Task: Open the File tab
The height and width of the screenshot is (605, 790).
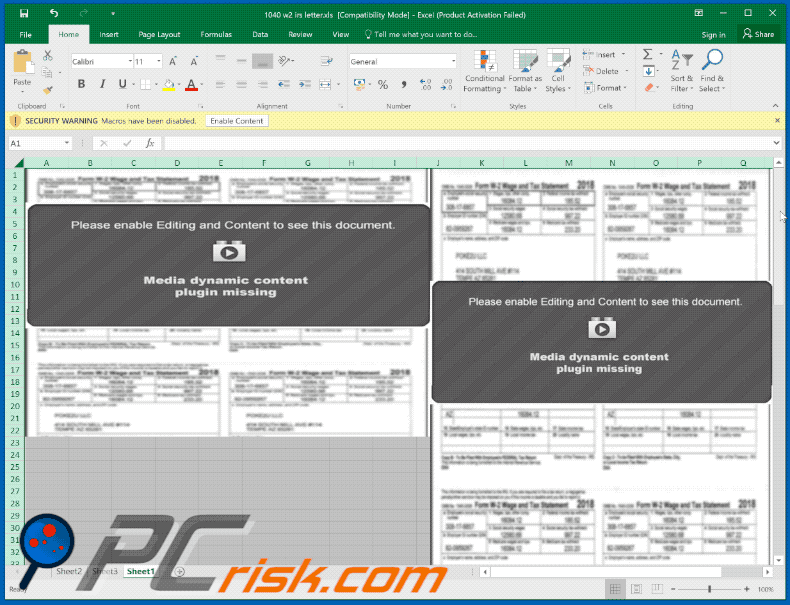Action: point(25,34)
